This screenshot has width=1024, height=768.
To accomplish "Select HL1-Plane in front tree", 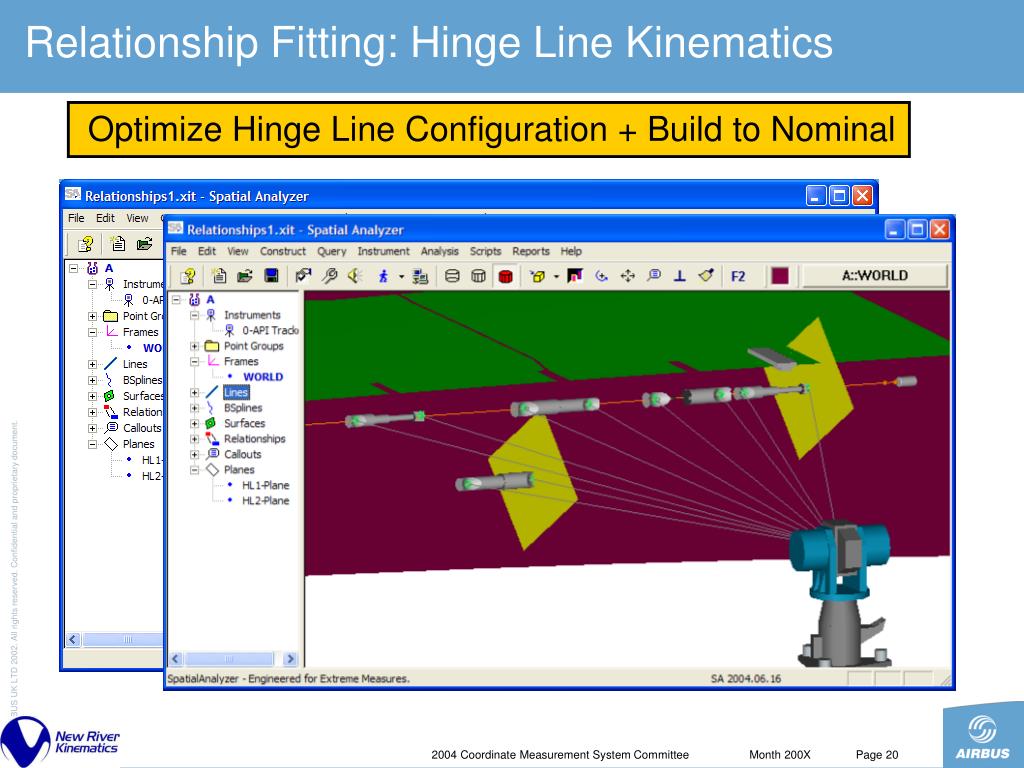I will (x=265, y=485).
